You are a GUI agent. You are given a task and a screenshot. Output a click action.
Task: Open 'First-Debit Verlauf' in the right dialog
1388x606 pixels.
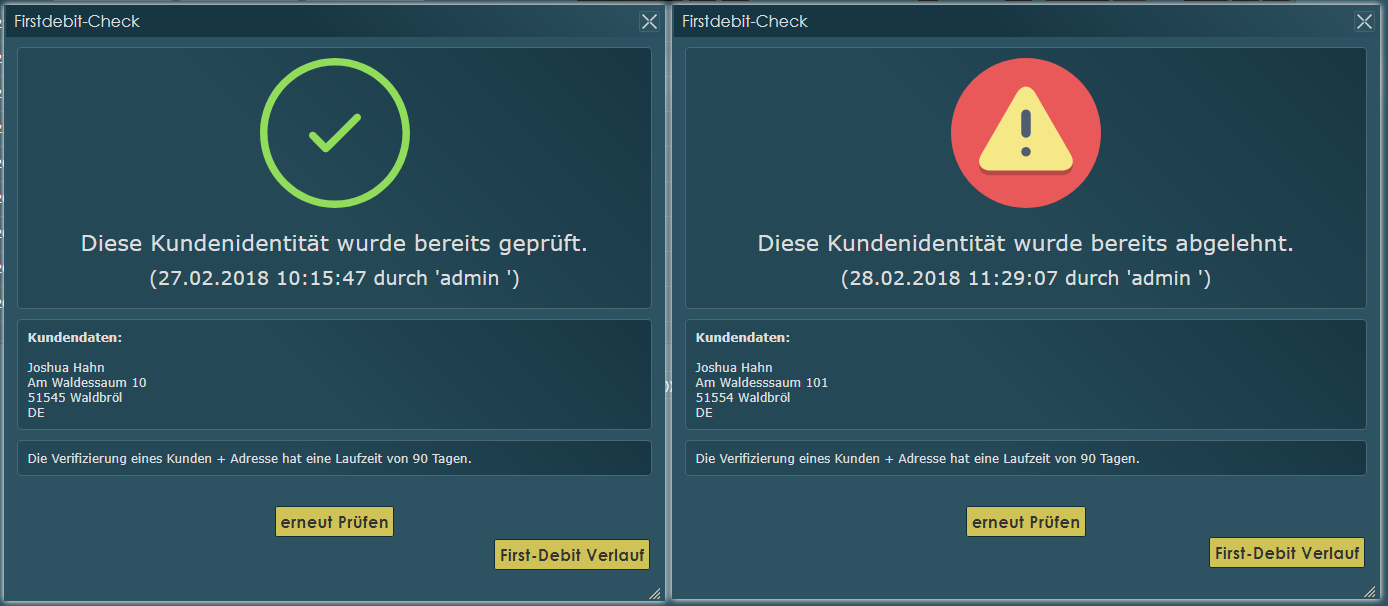[x=1287, y=553]
